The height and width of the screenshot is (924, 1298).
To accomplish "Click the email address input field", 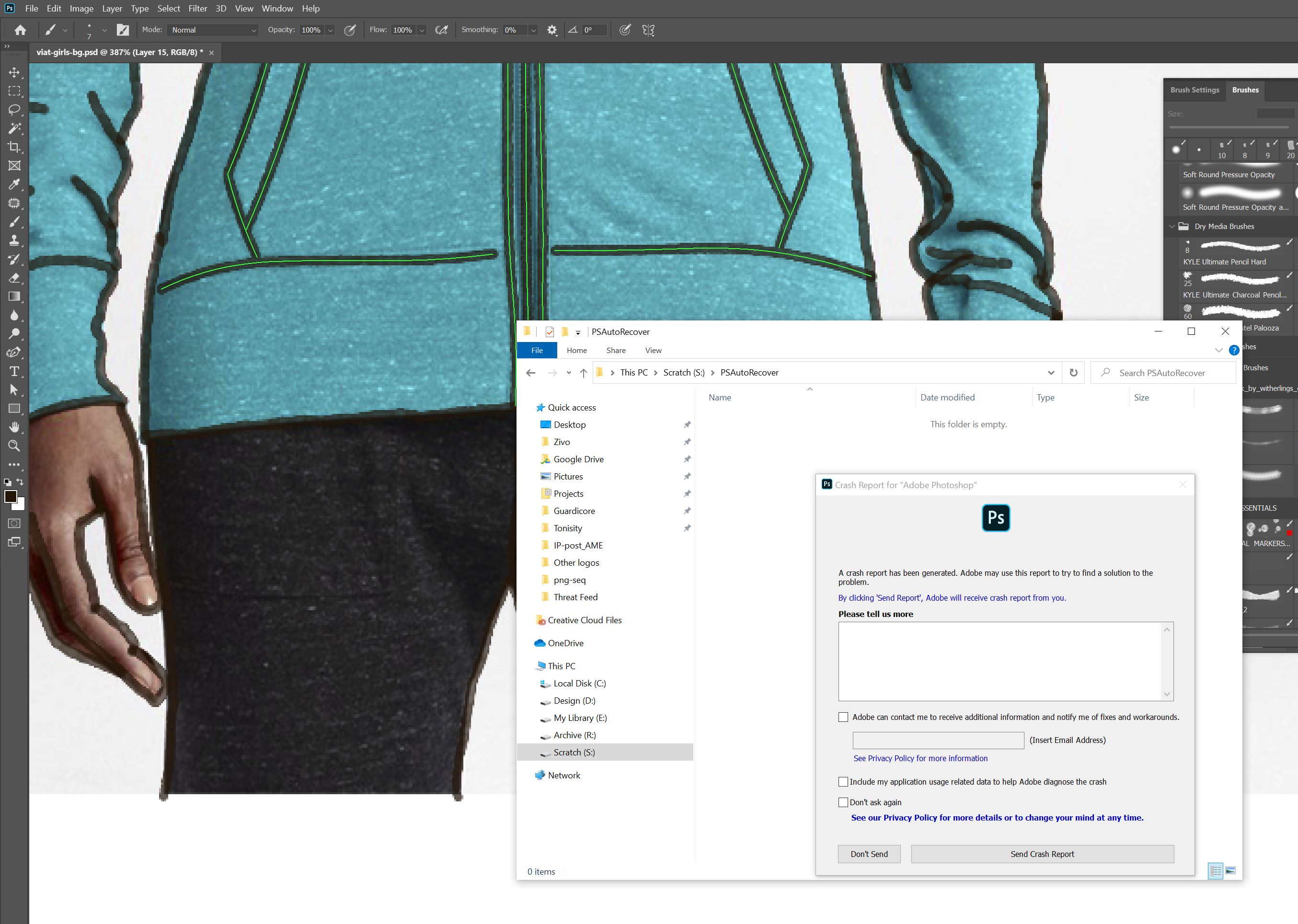I will 938,740.
